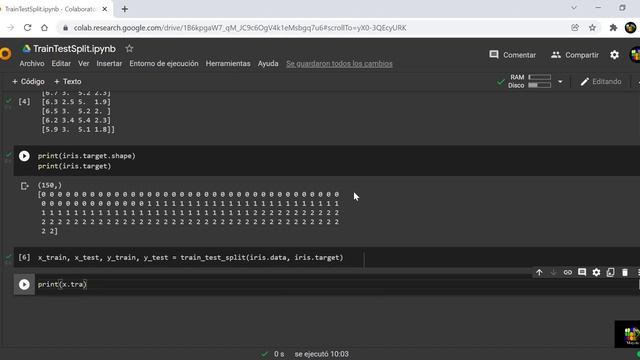The width and height of the screenshot is (640, 360).
Task: Open Colab settings gear icon
Action: click(614, 55)
